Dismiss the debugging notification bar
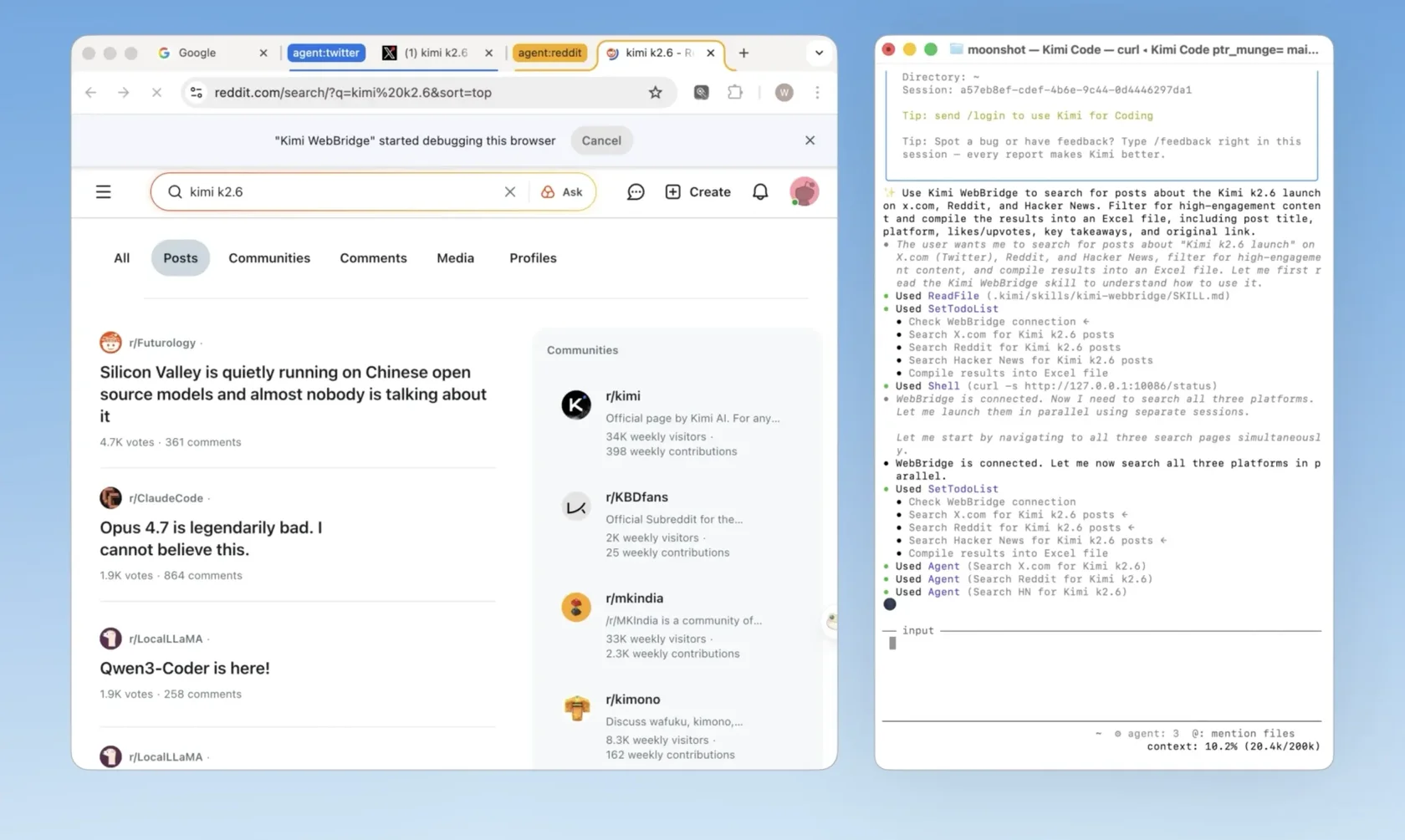 tap(810, 140)
